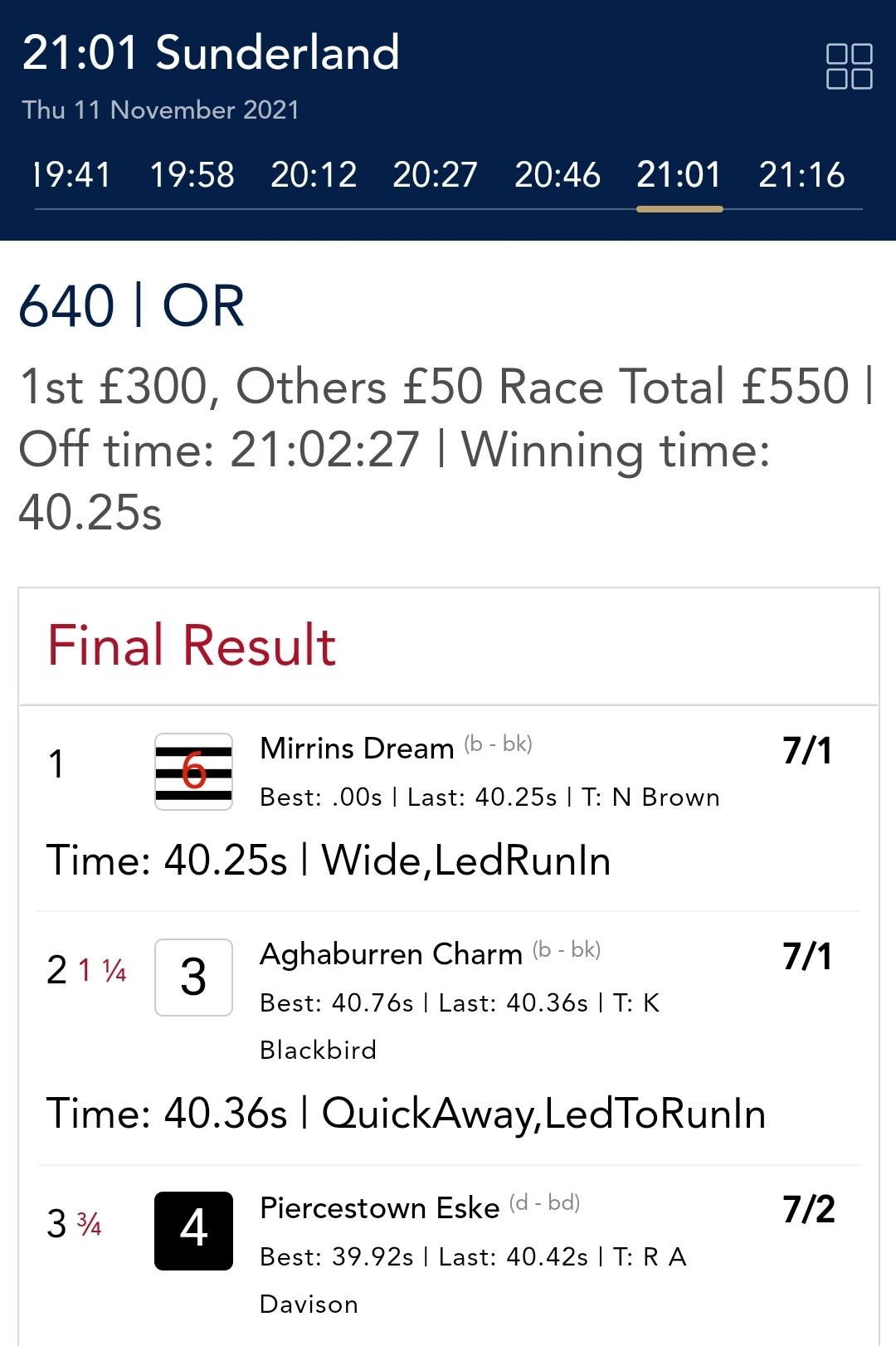Open Aghaburren Charm greyhound details
The height and width of the screenshot is (1346, 896).
pyautogui.click(x=391, y=954)
